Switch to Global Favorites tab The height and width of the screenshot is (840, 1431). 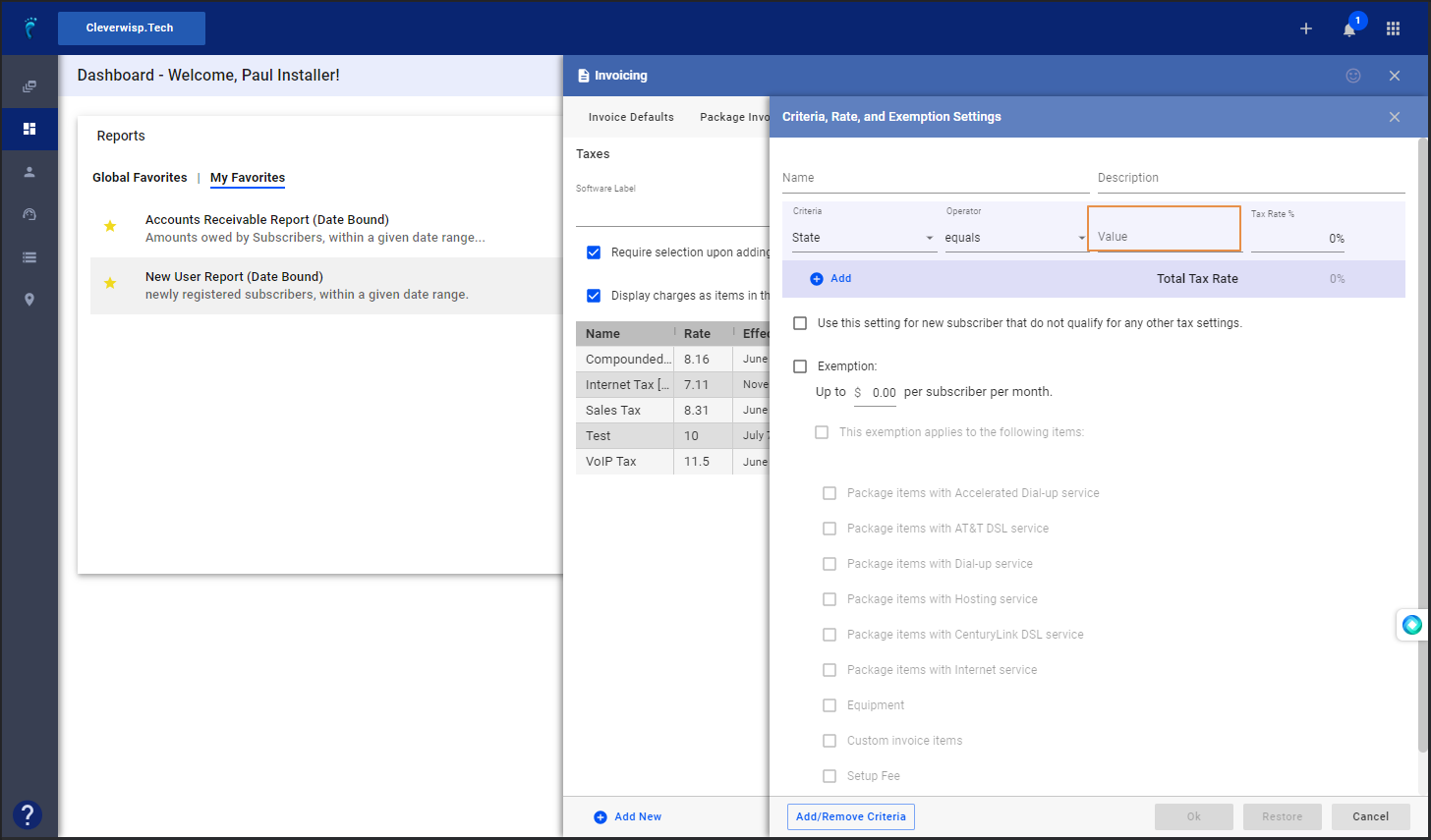[140, 178]
